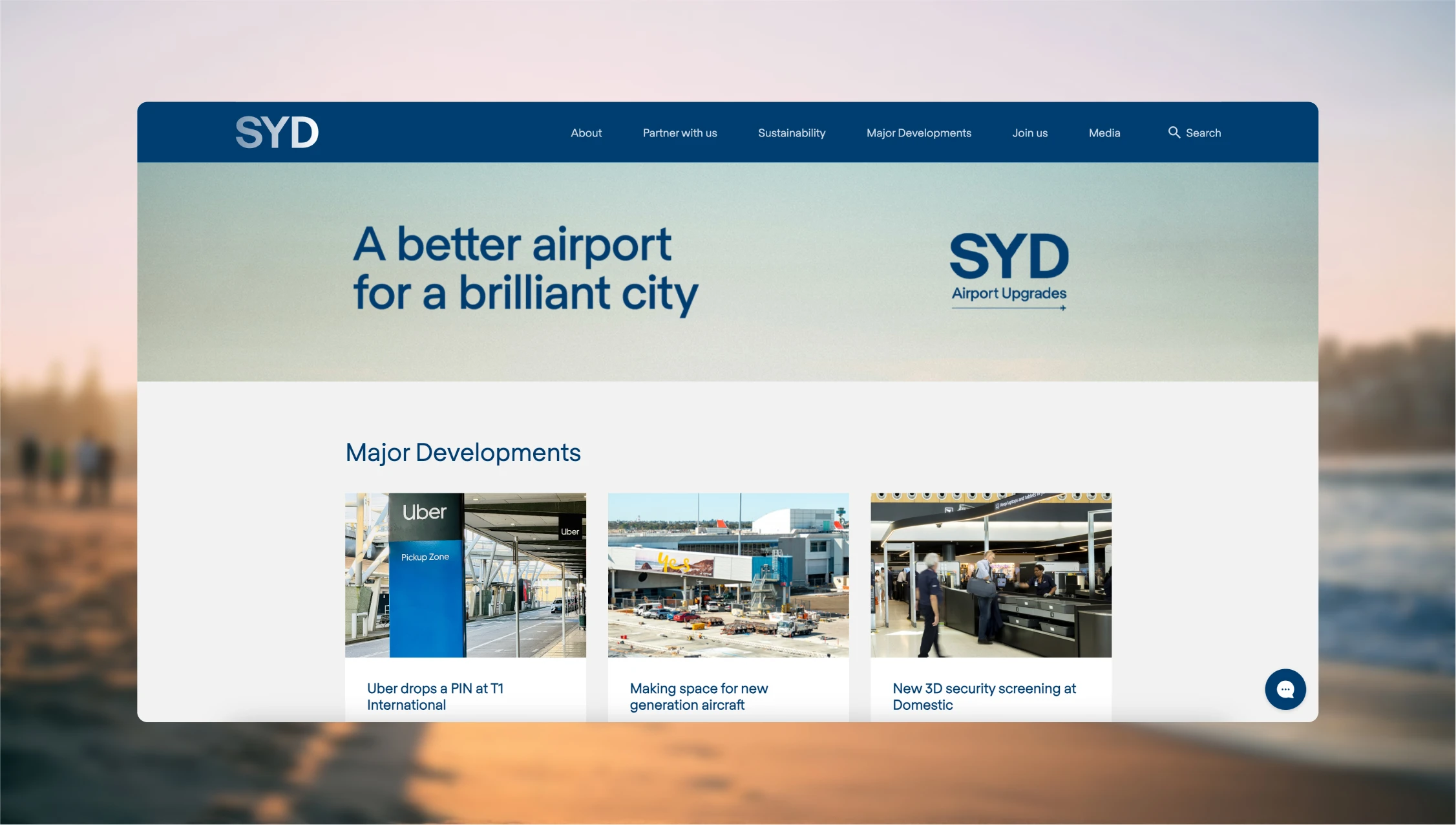Open Major Developments in the navigation bar
1456x825 pixels.
click(919, 133)
